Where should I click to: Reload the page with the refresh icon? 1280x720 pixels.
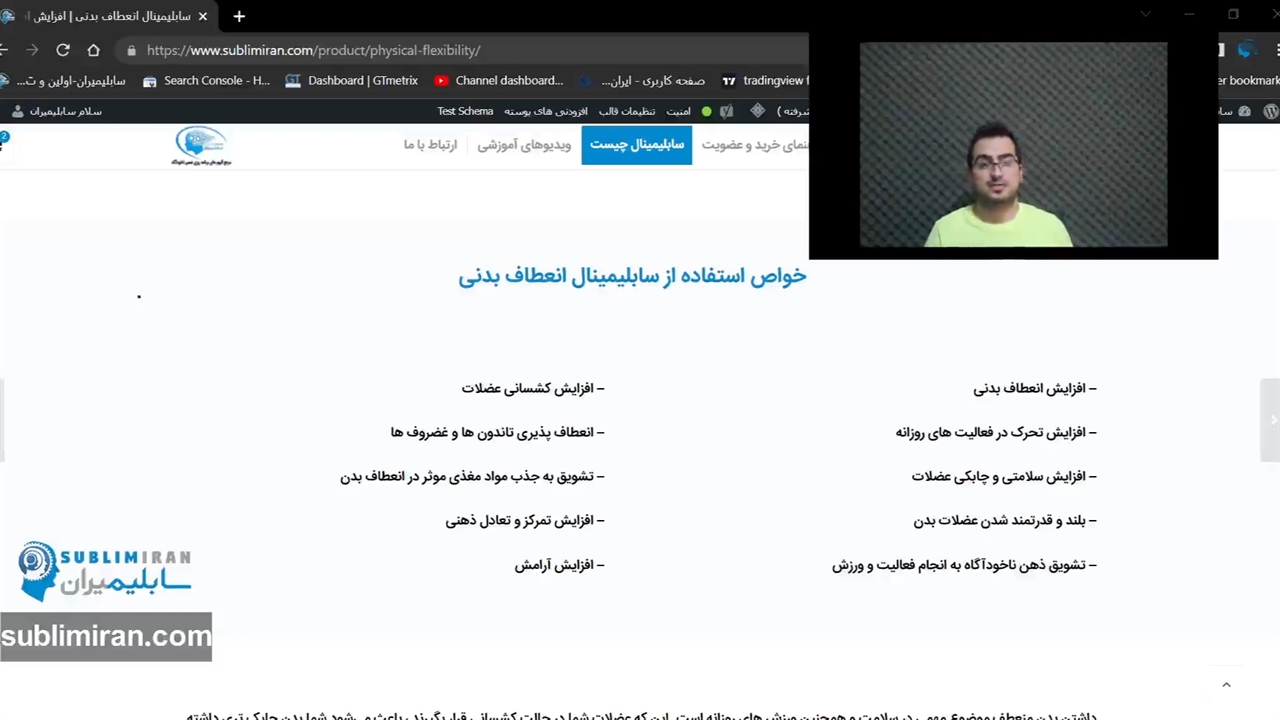click(x=63, y=50)
